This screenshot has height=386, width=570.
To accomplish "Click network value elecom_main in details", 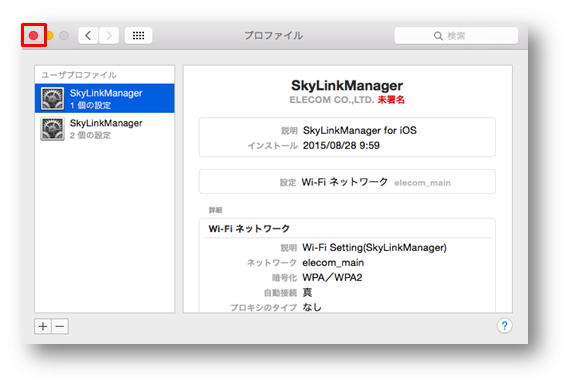I will click(x=333, y=262).
